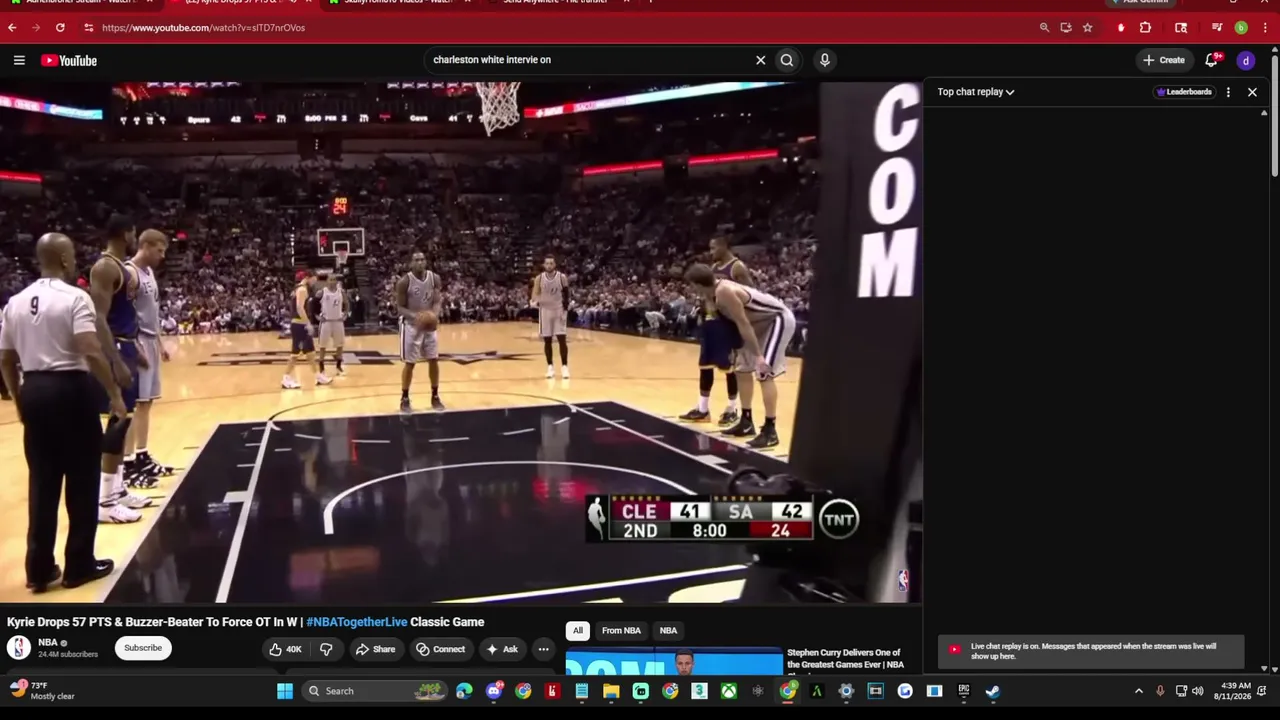The width and height of the screenshot is (1280, 720).
Task: Open the NBA channel avatar
Action: coord(19,647)
